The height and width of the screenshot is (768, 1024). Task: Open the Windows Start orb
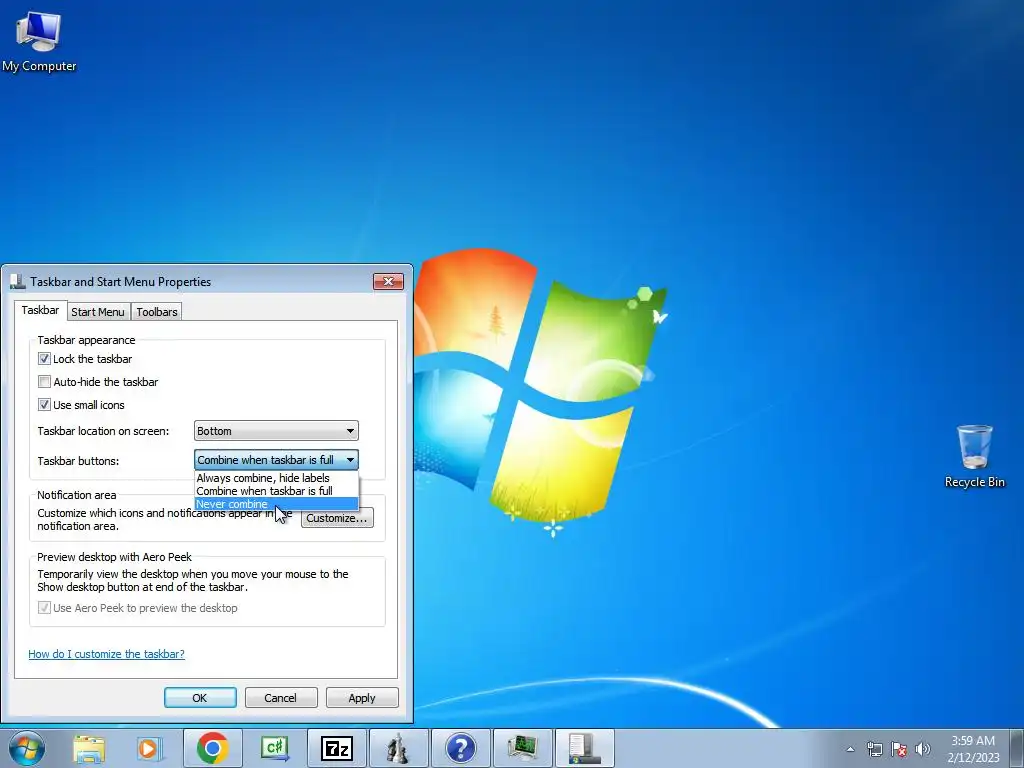coord(27,748)
